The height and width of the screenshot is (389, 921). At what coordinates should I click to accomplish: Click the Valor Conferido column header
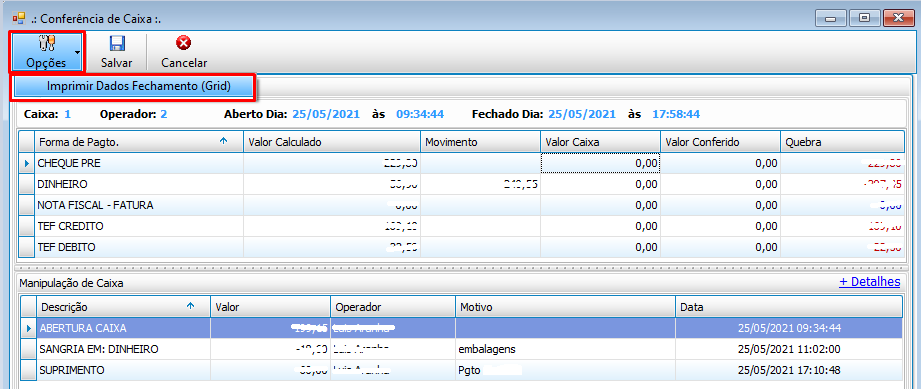point(720,142)
